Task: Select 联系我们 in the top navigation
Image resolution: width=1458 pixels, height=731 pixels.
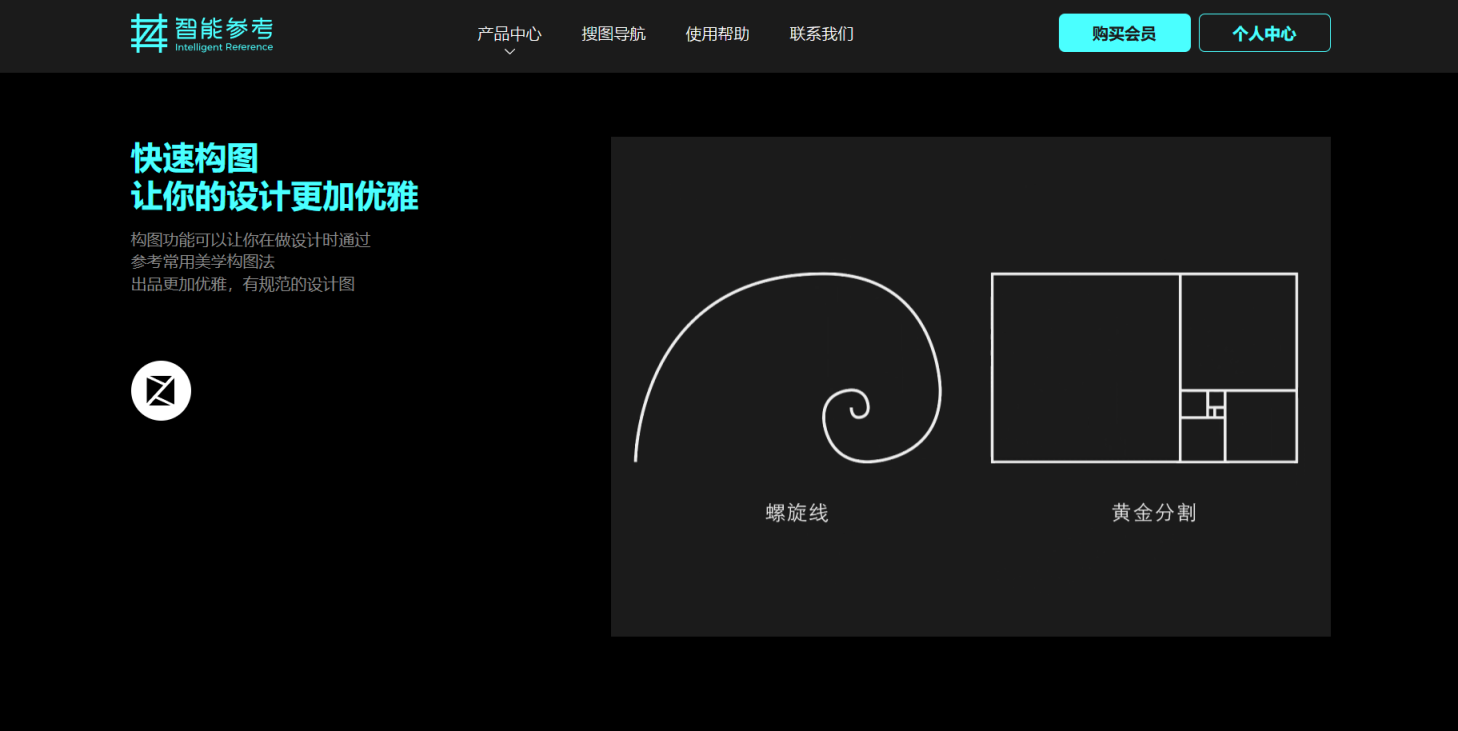Action: point(821,34)
